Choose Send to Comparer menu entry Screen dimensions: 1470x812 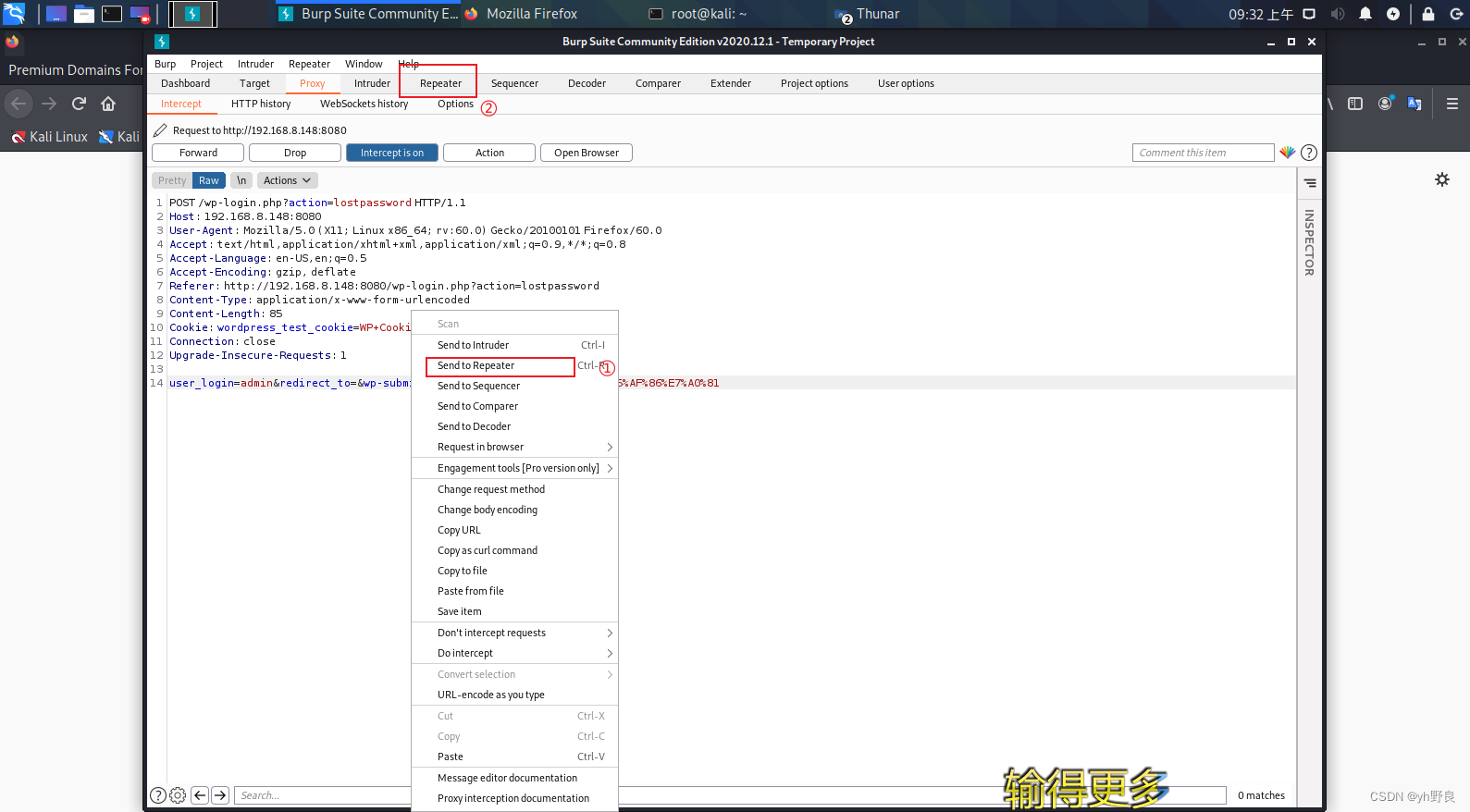pyautogui.click(x=514, y=406)
